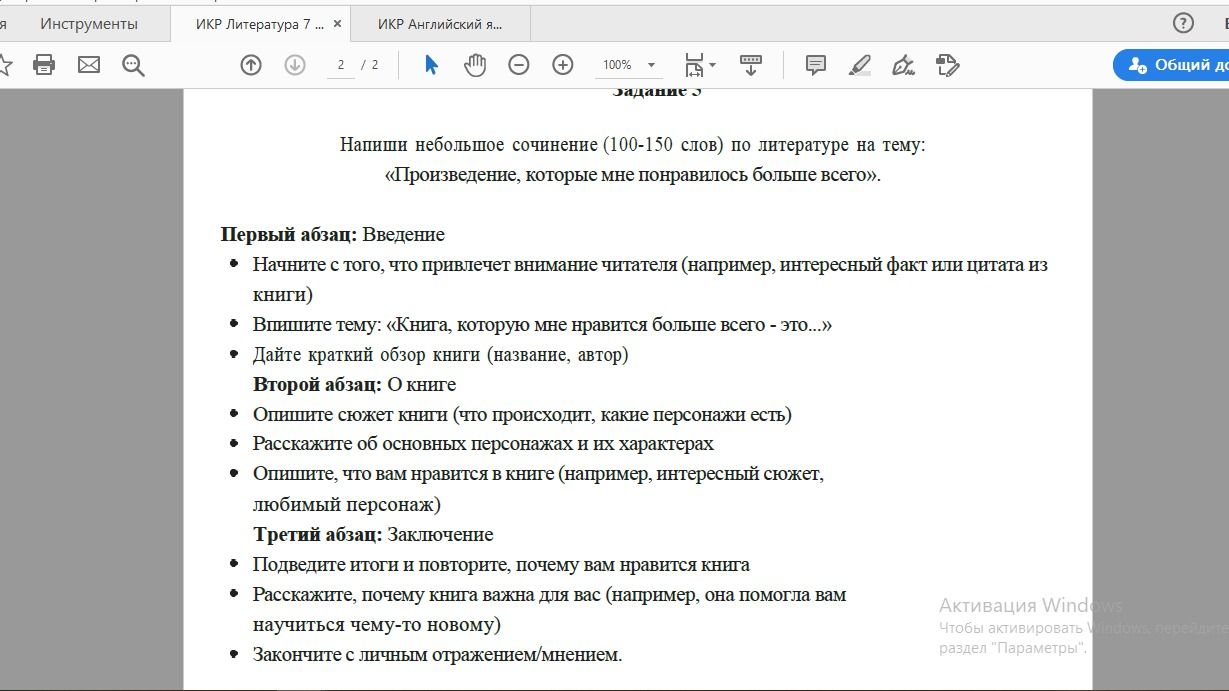Click the line "Впишите тему: «Книга, которую мне нравится"
This screenshot has height=691, width=1229.
[x=542, y=325]
